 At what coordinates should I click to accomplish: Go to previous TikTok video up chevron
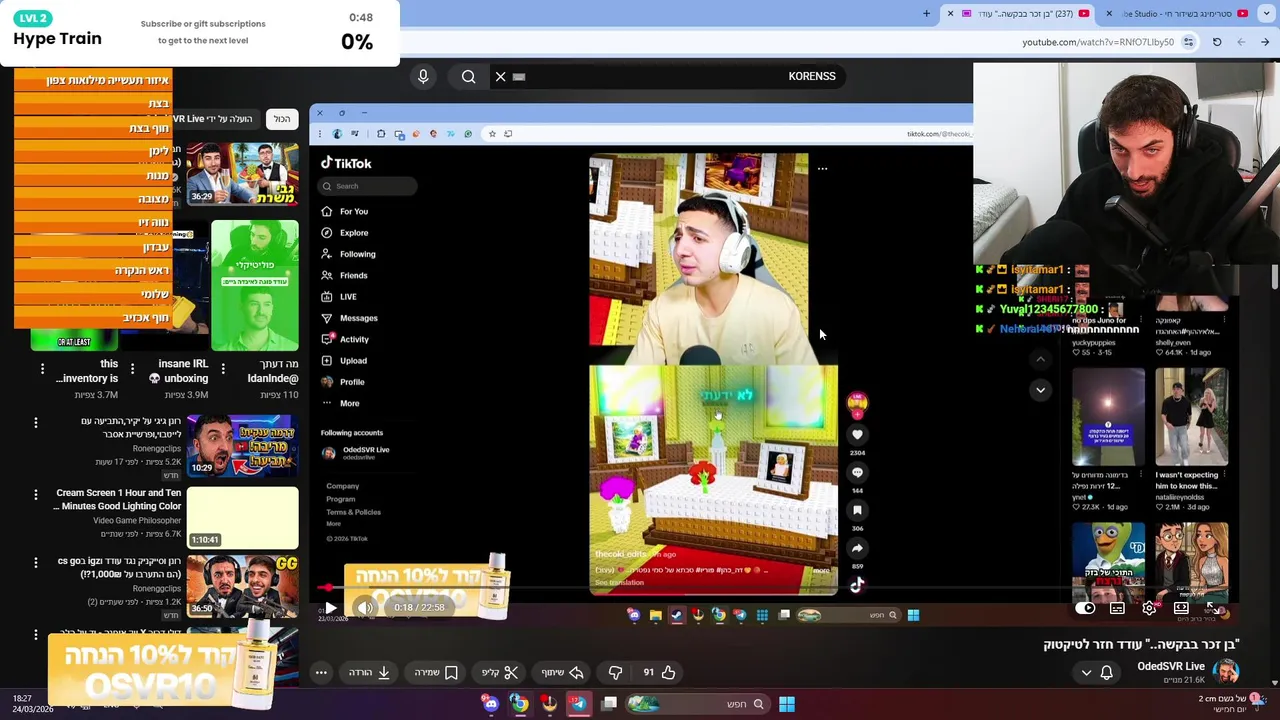[x=1040, y=359]
